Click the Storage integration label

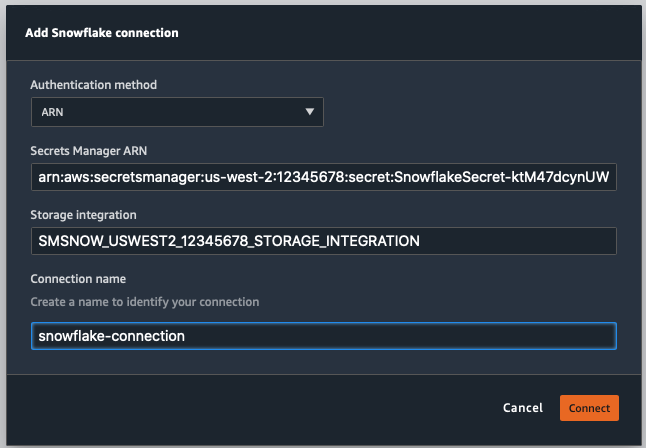[x=83, y=215]
